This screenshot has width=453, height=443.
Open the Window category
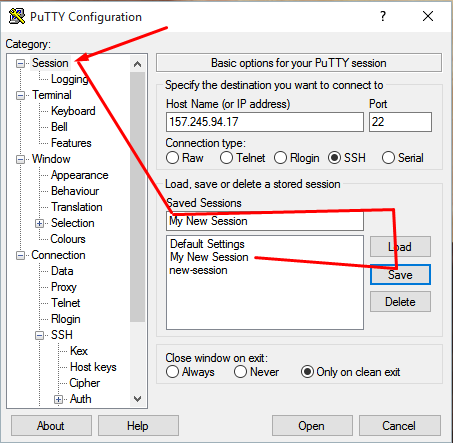pyautogui.click(x=51, y=159)
